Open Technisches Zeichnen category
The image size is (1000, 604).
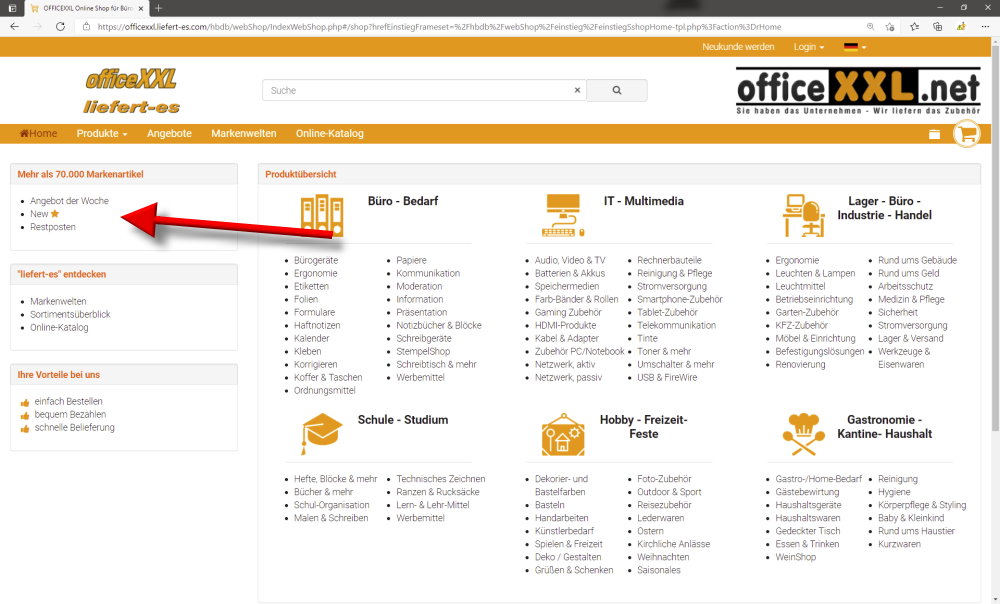click(441, 479)
